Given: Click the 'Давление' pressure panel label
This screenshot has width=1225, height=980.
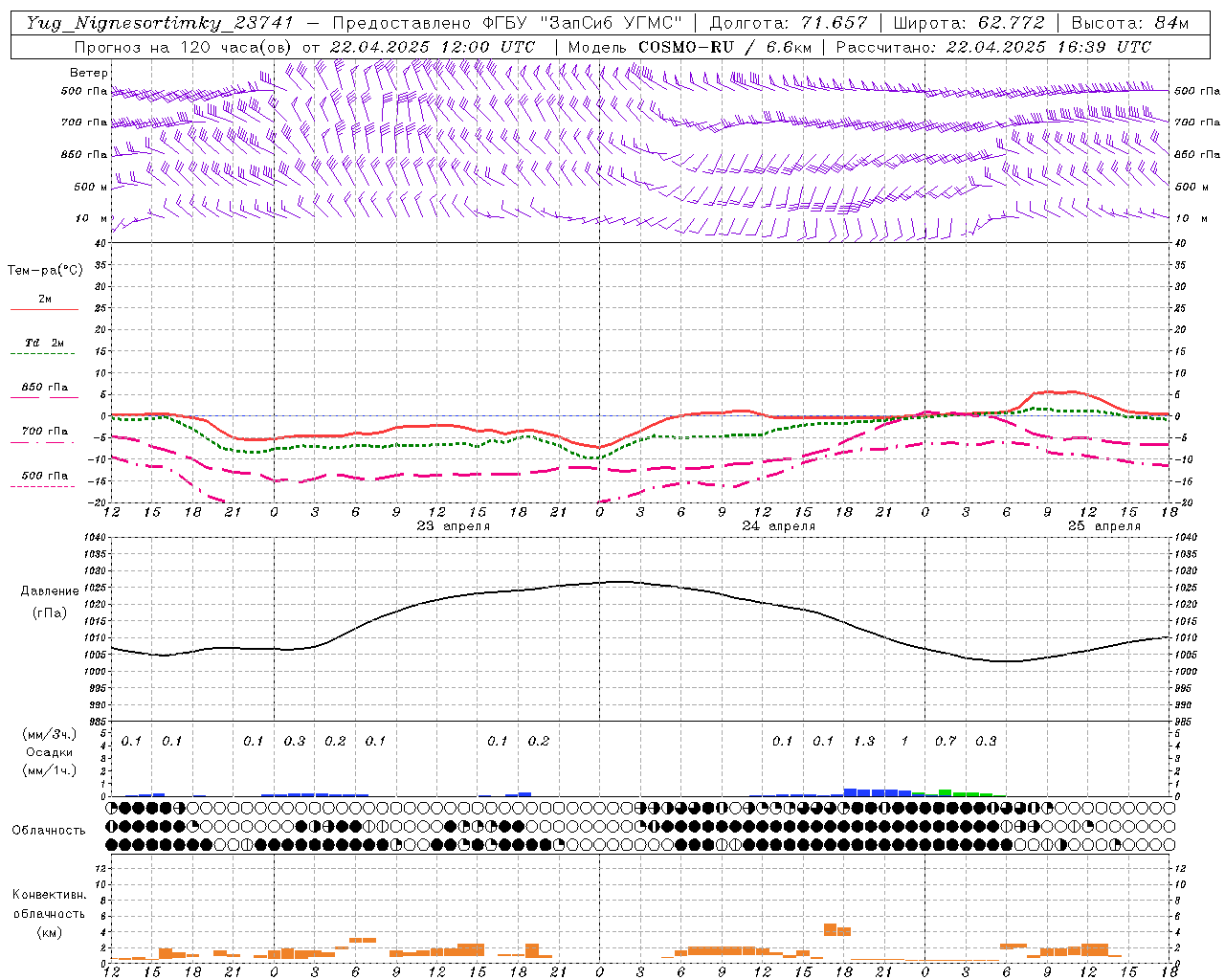Looking at the screenshot, I should pyautogui.click(x=50, y=591).
